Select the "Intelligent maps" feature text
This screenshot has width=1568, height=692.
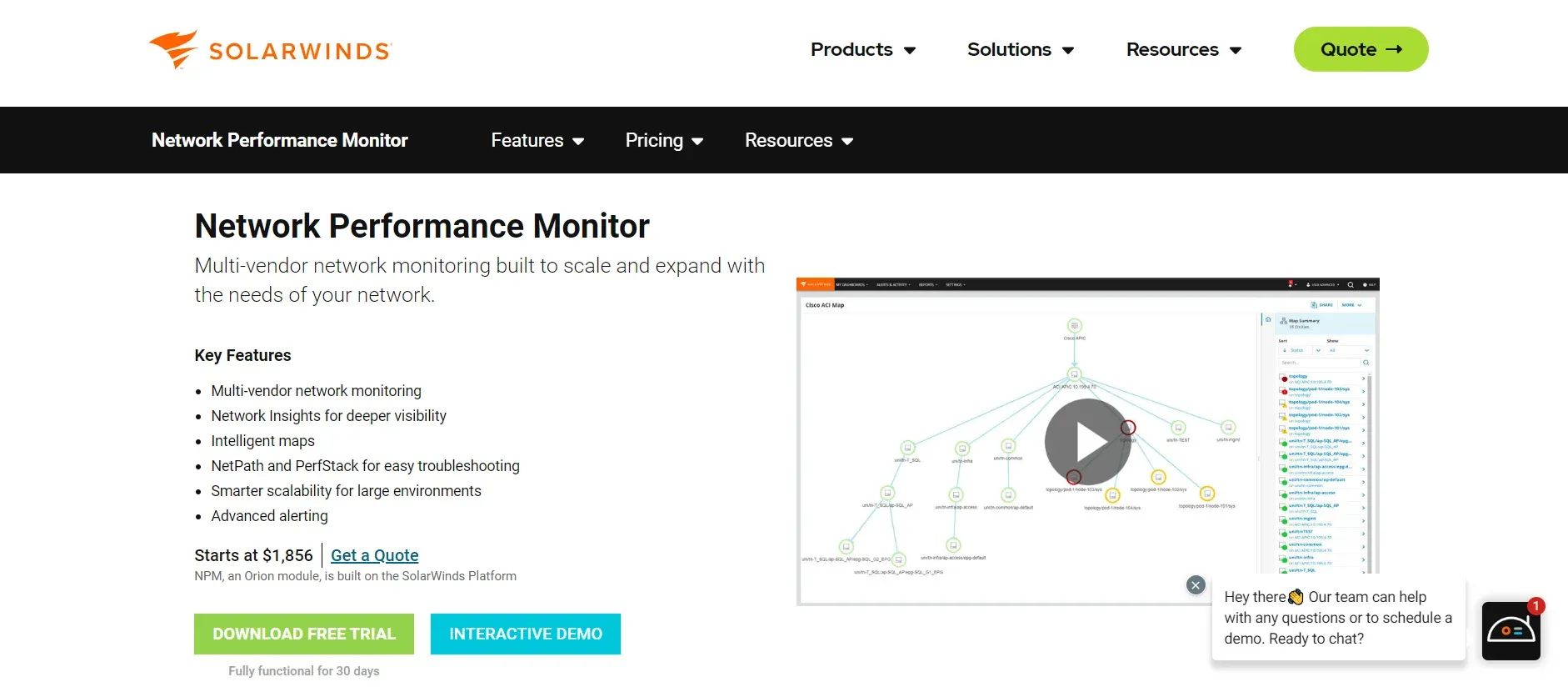tap(262, 441)
